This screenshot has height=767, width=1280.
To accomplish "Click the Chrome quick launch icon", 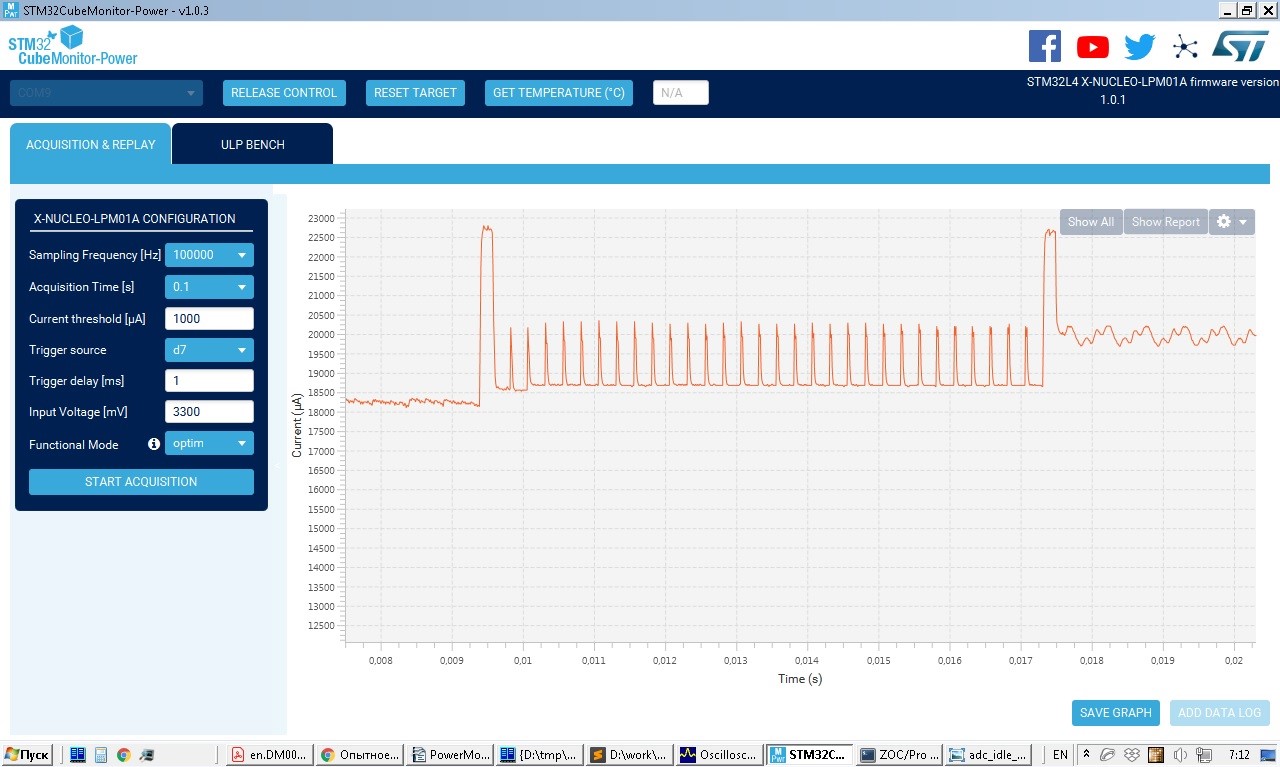I will pyautogui.click(x=124, y=755).
